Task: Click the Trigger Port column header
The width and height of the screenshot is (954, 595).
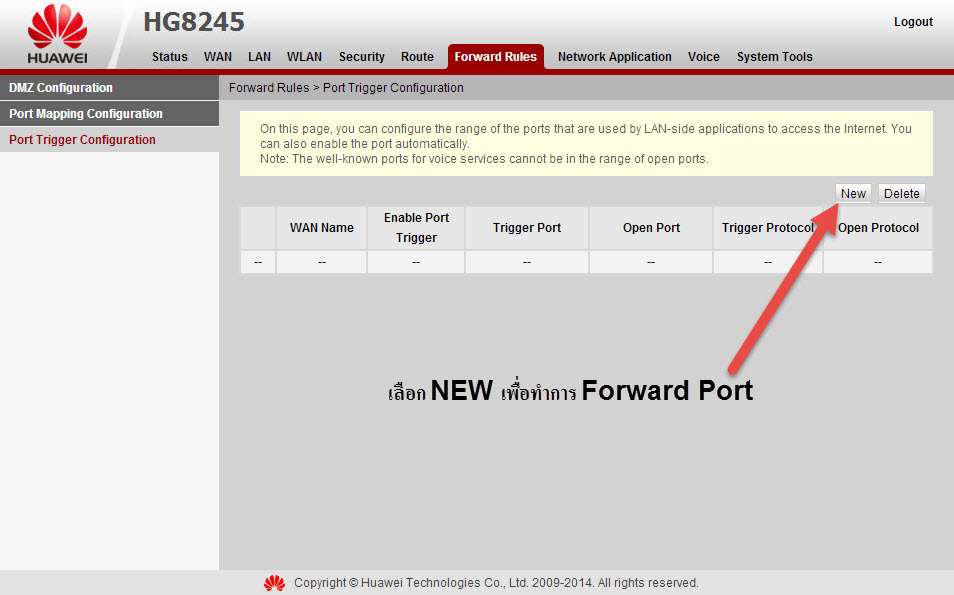Action: pos(526,228)
